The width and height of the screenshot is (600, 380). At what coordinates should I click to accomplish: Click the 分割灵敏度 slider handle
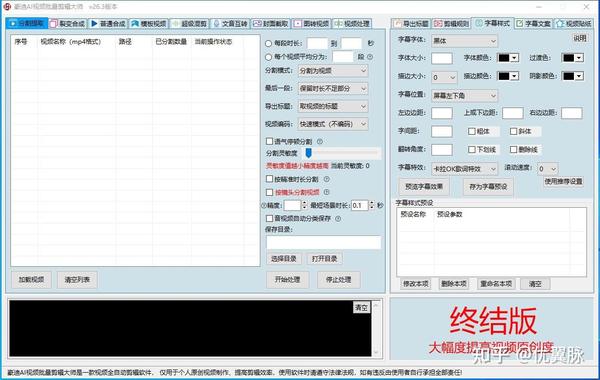pyautogui.click(x=308, y=153)
